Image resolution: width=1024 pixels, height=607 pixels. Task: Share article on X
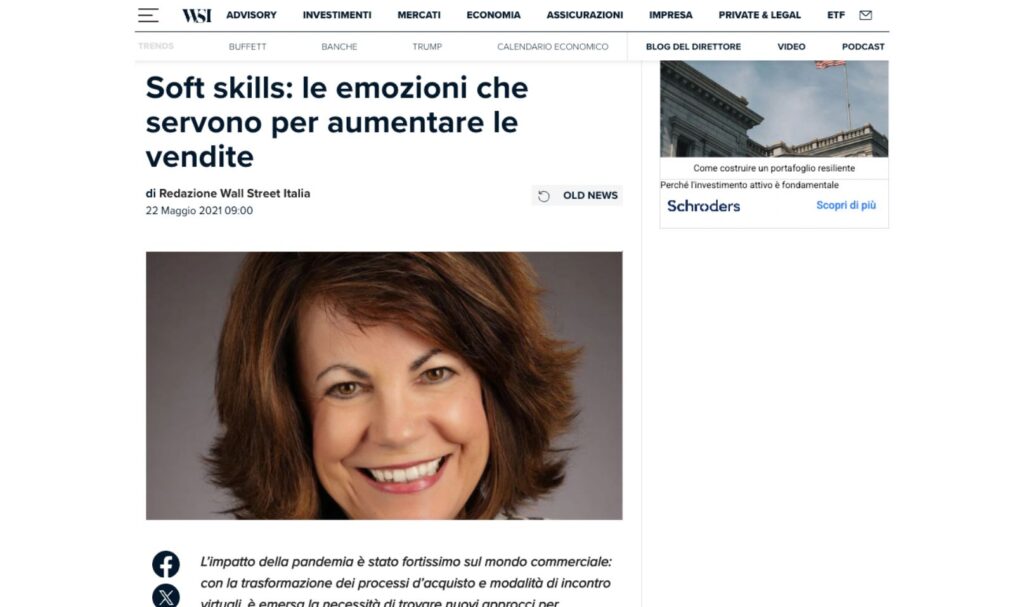click(166, 596)
